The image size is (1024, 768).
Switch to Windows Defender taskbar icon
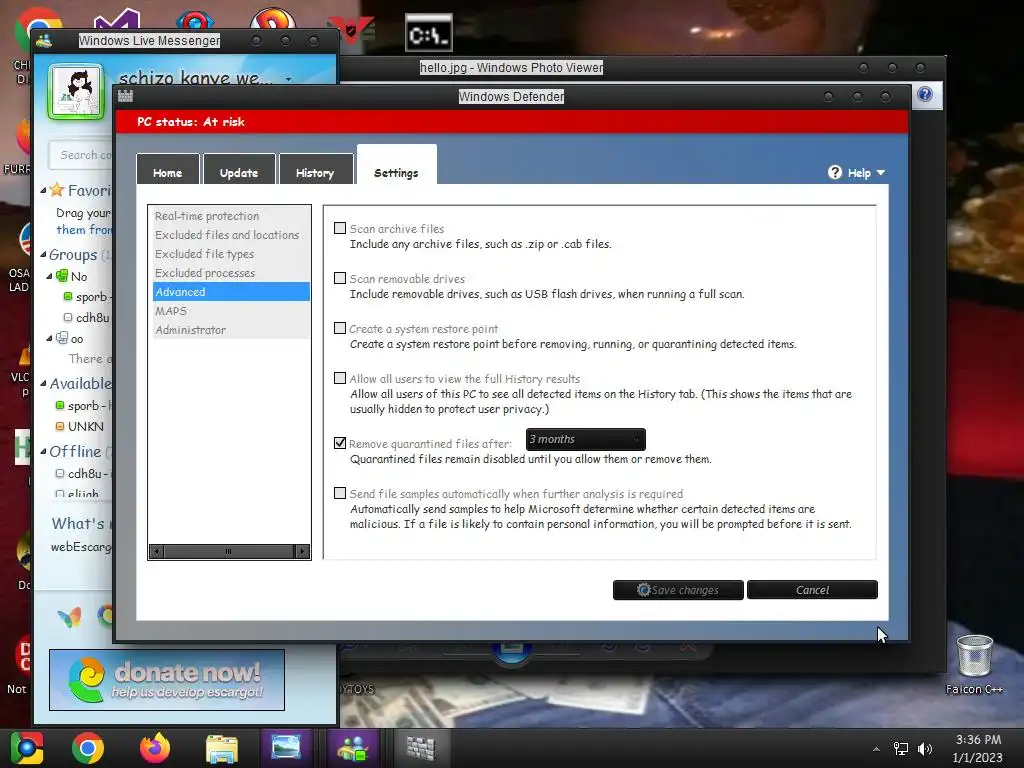pos(421,748)
